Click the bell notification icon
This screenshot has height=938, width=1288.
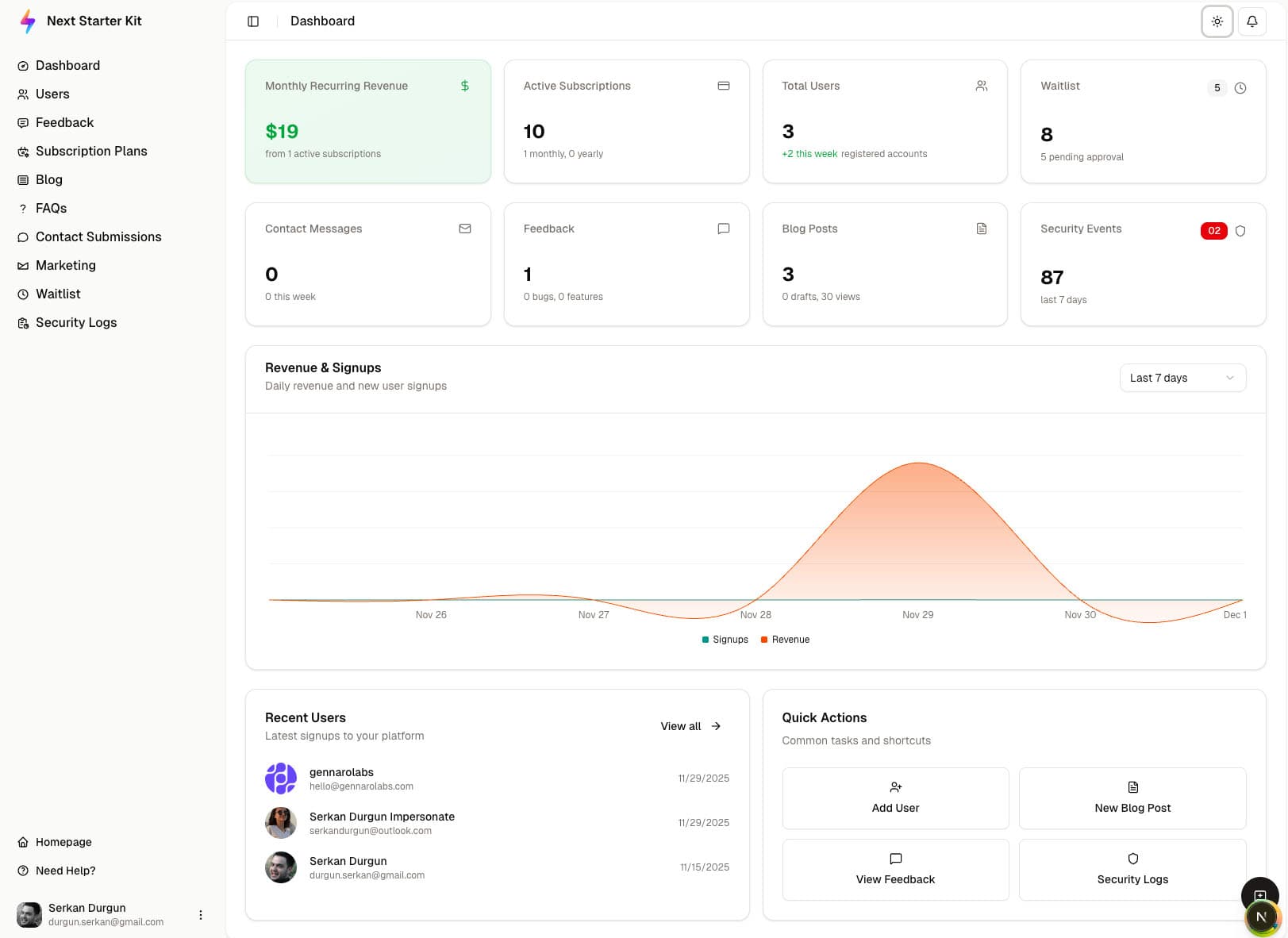(x=1252, y=21)
